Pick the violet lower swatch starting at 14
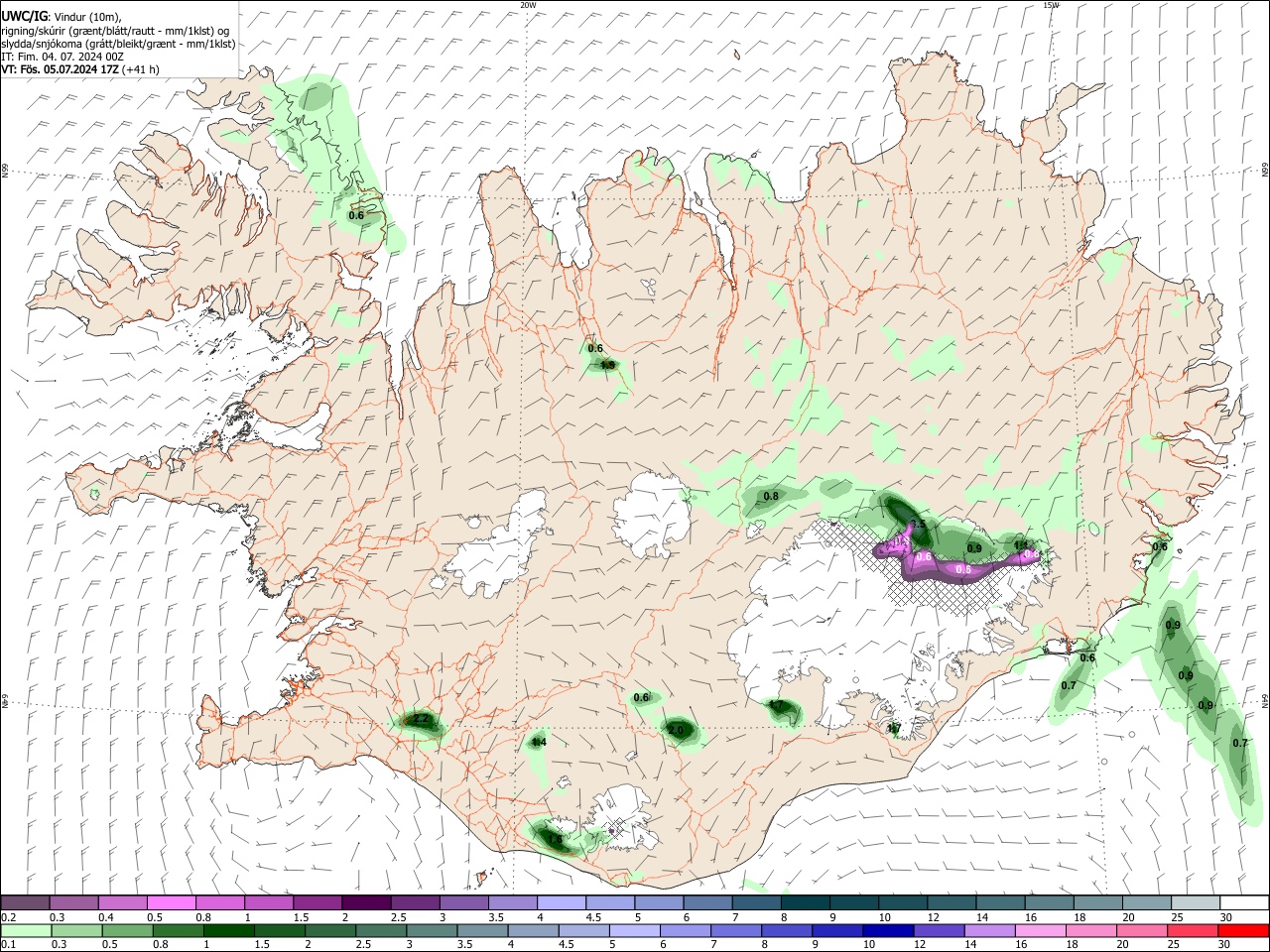This screenshot has height=952, width=1270. point(988,930)
